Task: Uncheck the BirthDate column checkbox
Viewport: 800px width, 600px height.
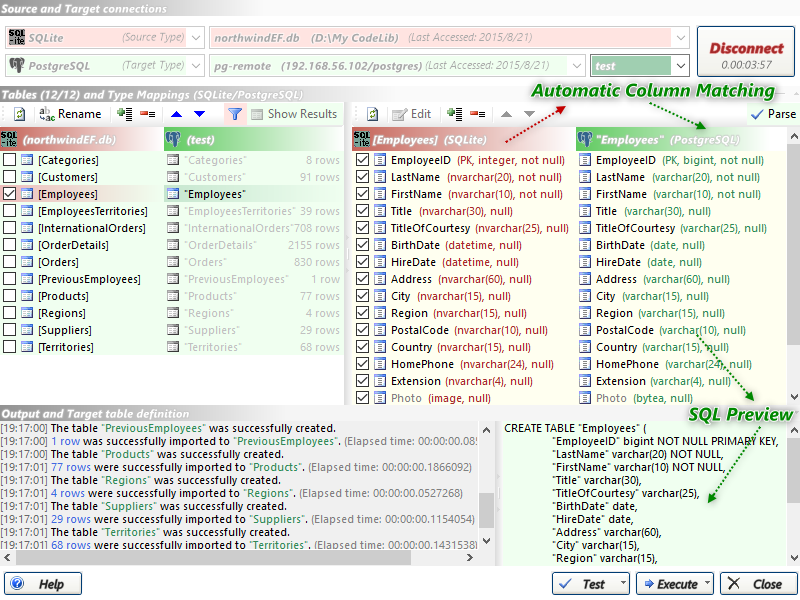Action: 363,245
